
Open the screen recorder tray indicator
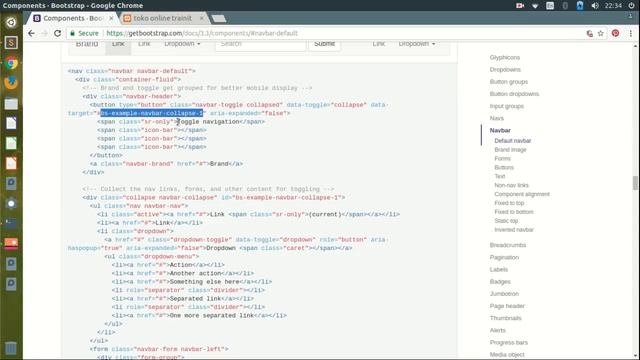point(520,6)
